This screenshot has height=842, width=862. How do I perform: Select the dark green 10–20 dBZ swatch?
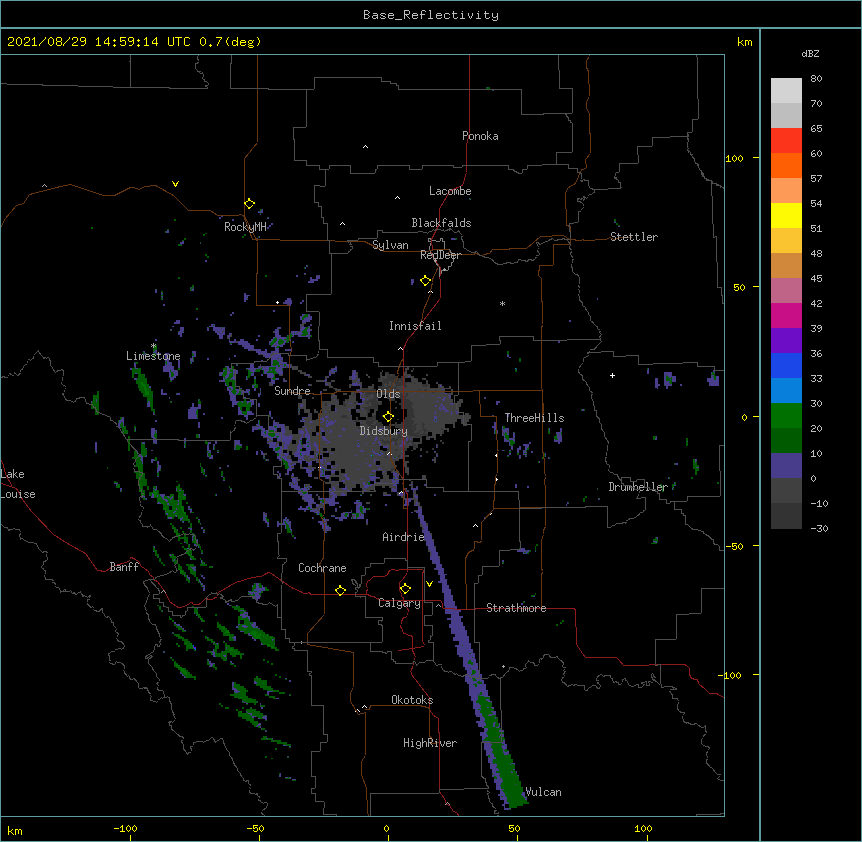(x=786, y=441)
